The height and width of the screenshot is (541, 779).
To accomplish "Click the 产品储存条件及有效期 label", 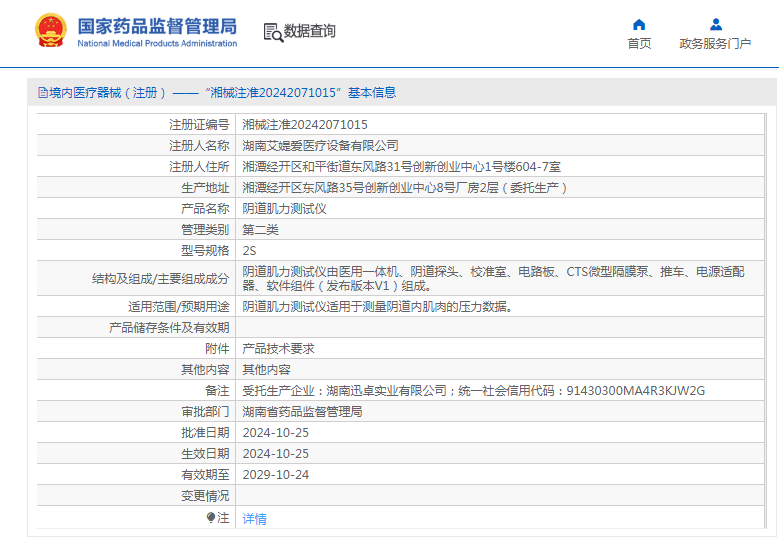I will pyautogui.click(x=169, y=328).
